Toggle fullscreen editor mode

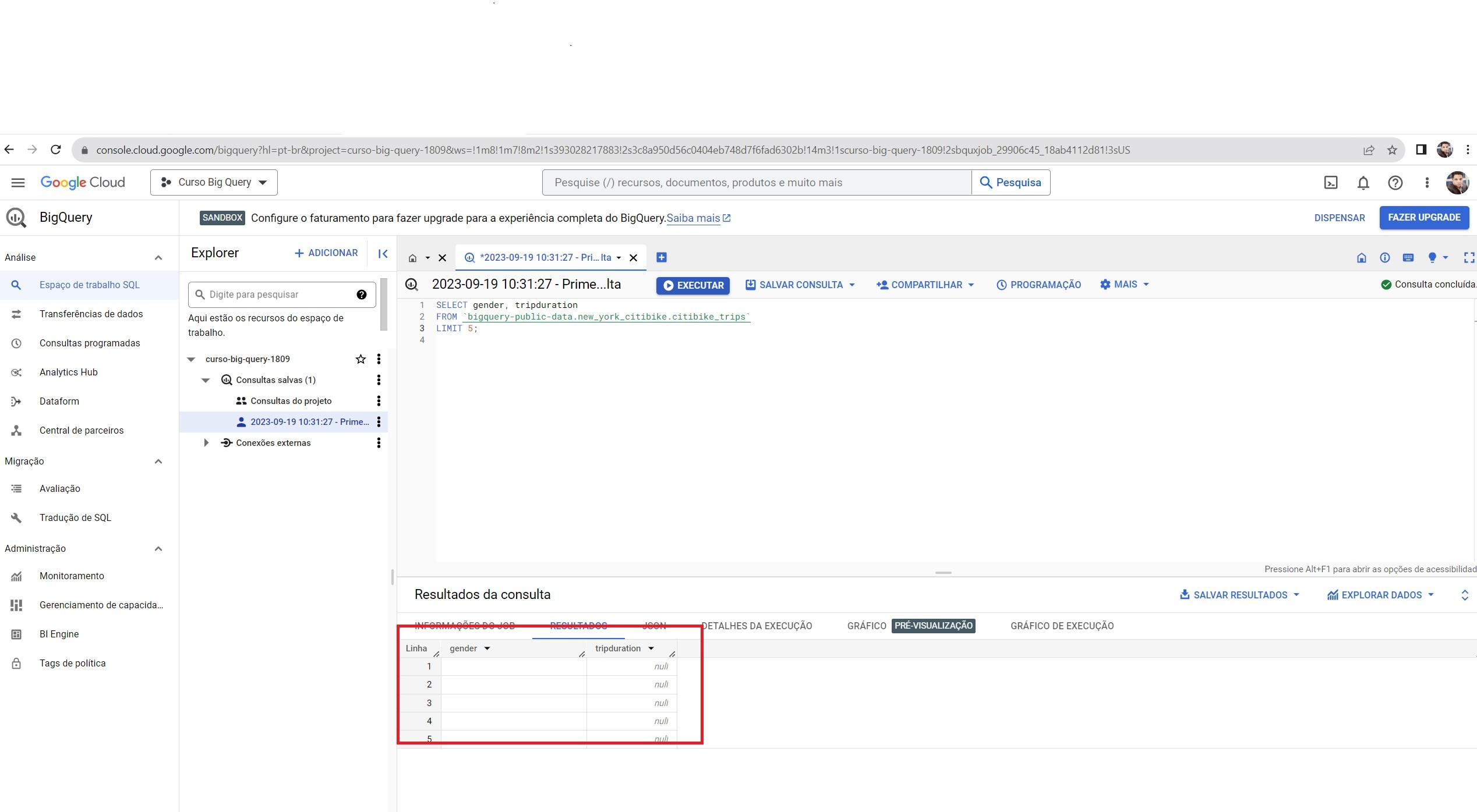[x=1469, y=257]
